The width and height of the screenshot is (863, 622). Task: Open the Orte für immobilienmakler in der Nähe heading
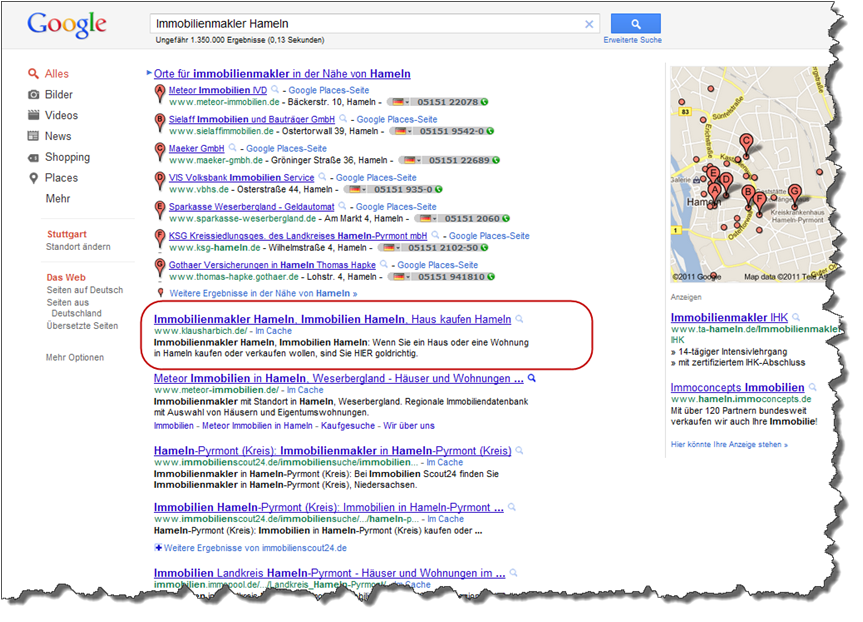[282, 74]
